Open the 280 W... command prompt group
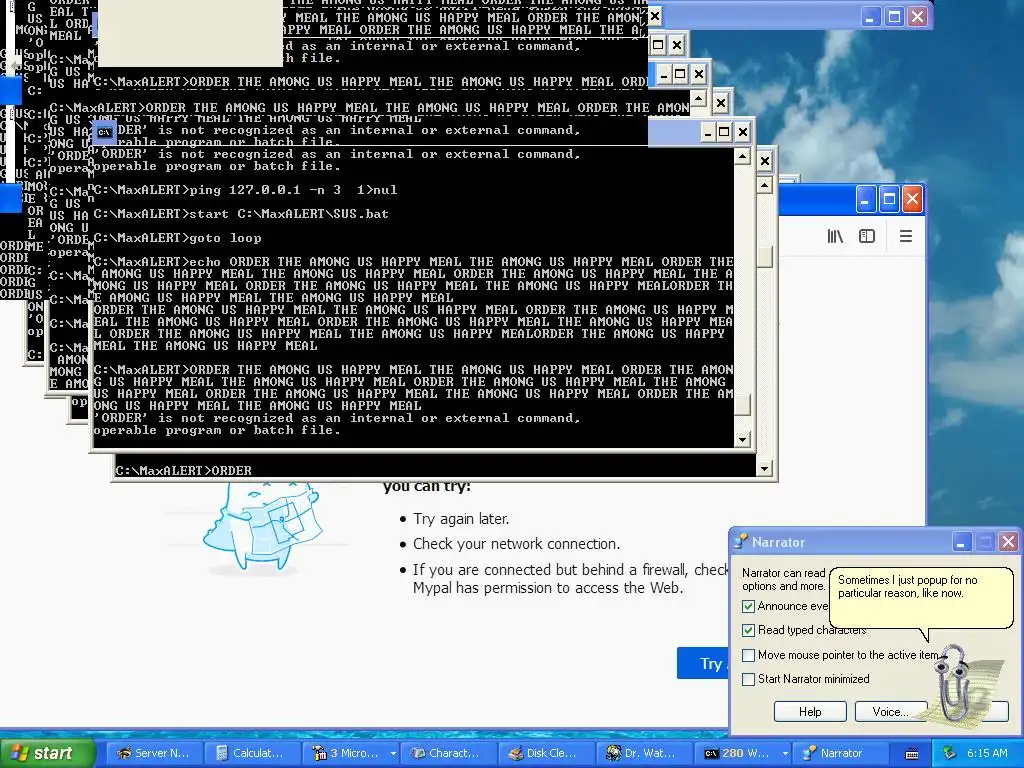Image resolution: width=1024 pixels, height=768 pixels. [x=736, y=753]
